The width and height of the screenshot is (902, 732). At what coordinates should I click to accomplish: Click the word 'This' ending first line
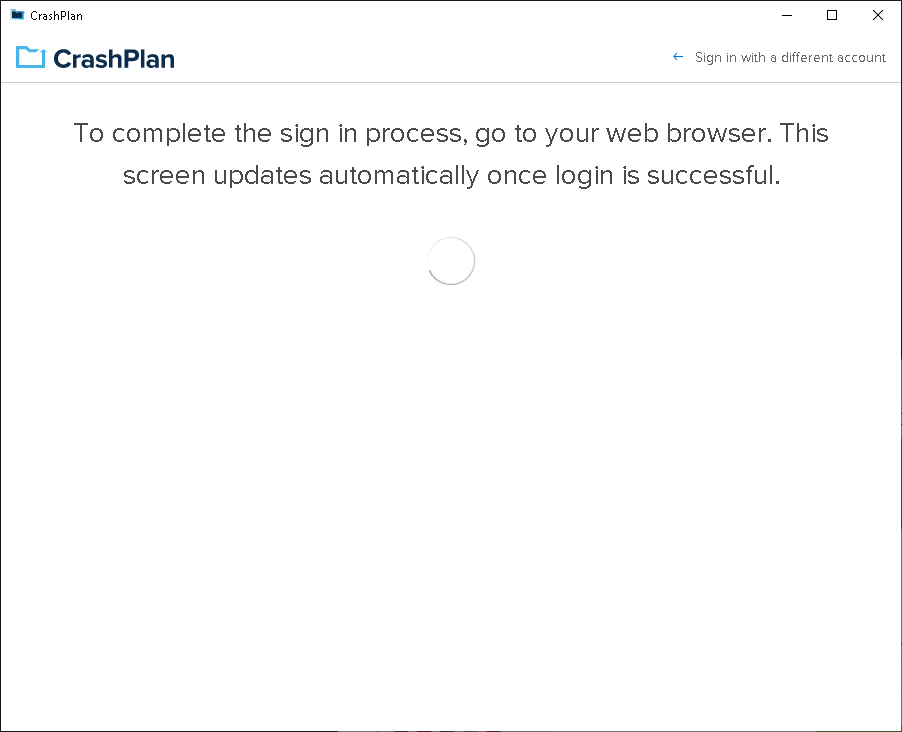pyautogui.click(x=804, y=134)
